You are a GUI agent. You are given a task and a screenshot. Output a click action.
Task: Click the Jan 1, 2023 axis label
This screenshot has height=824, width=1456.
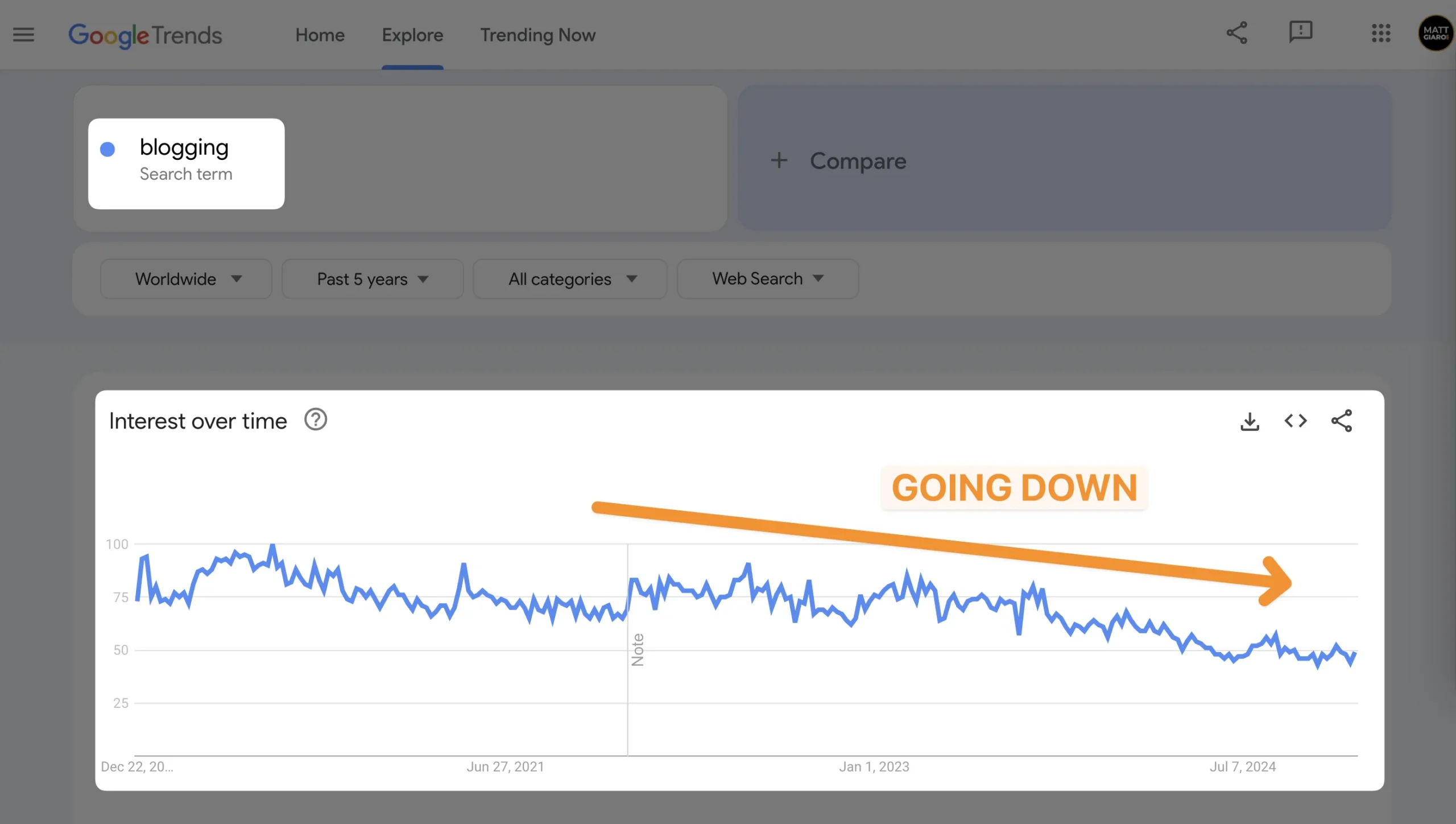click(874, 767)
